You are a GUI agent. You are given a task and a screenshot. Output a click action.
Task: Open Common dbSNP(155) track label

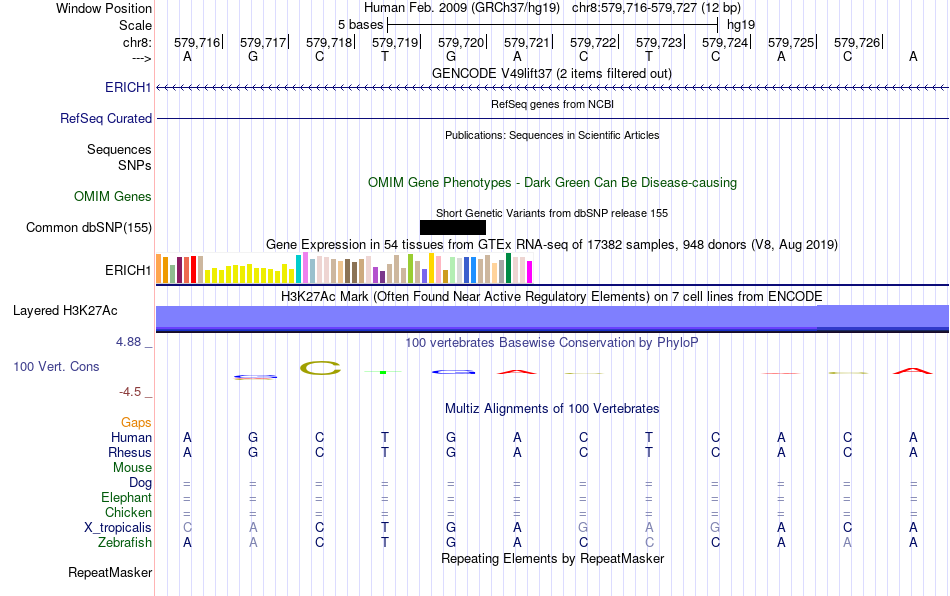pyautogui.click(x=89, y=228)
